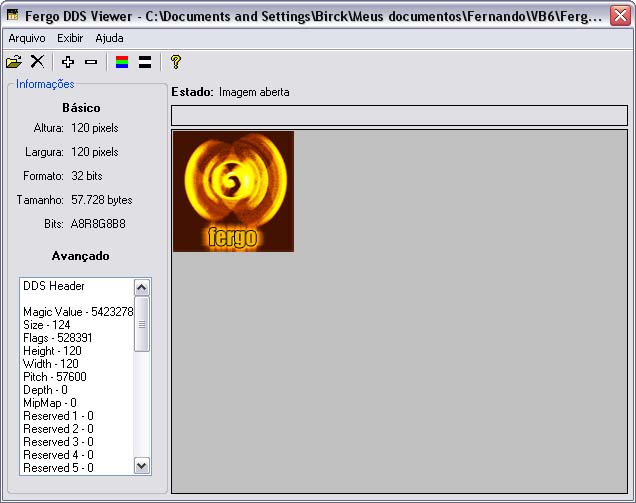The width and height of the screenshot is (636, 503).
Task: Zoom in with the plus icon
Action: point(68,62)
